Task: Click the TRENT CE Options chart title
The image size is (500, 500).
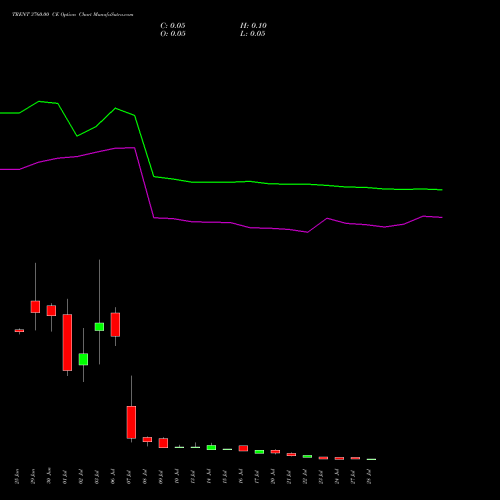Action: (x=73, y=15)
